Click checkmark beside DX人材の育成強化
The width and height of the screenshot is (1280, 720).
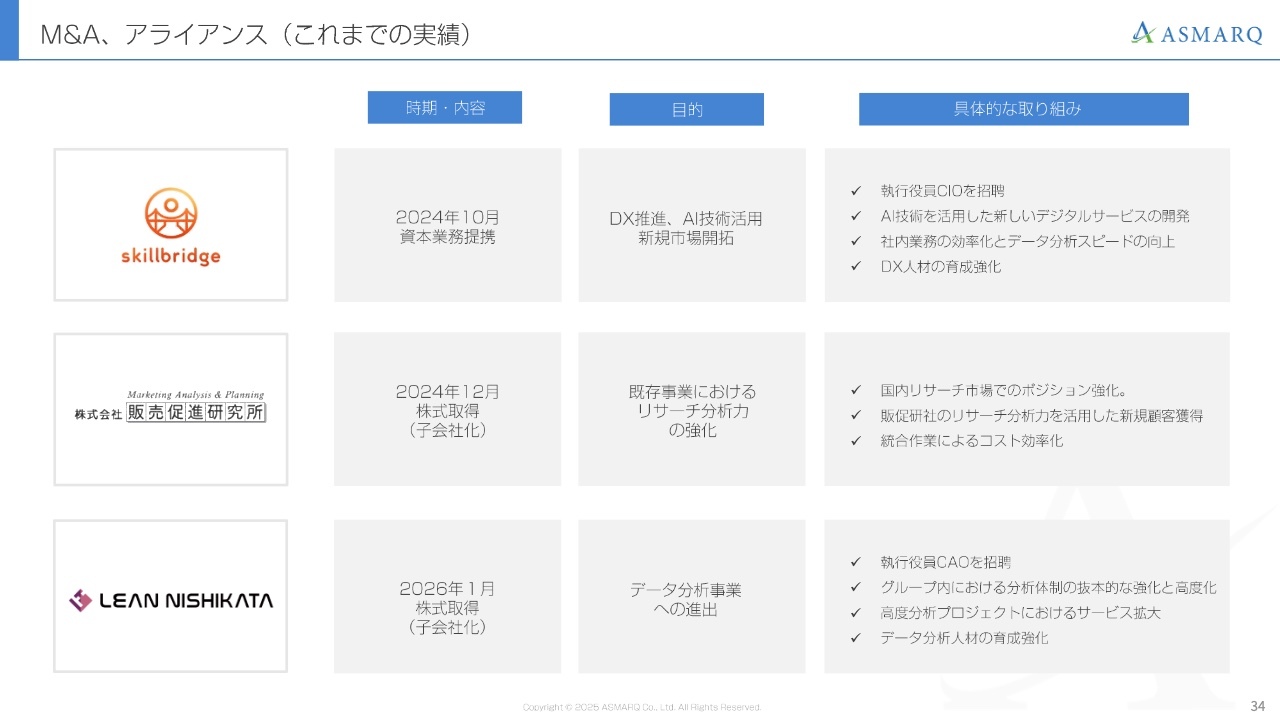(855, 266)
